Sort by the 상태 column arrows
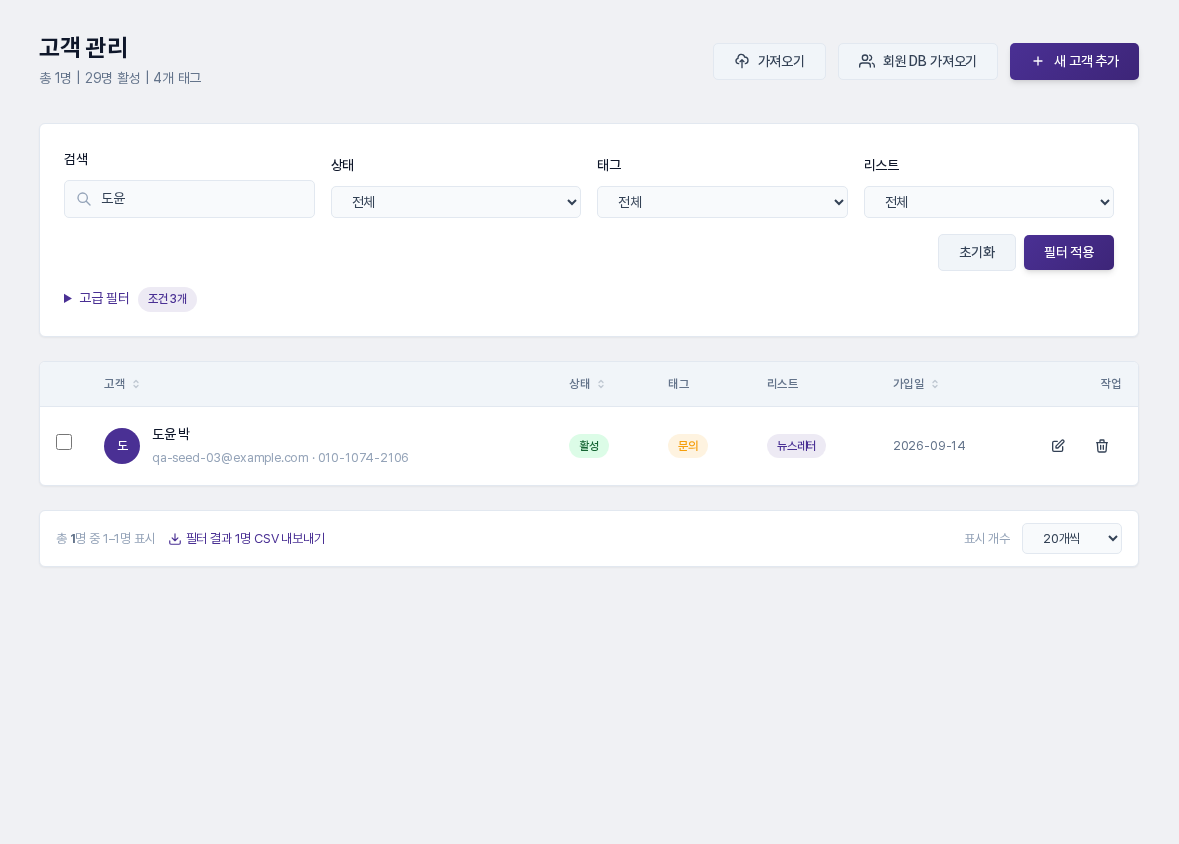 tap(601, 384)
